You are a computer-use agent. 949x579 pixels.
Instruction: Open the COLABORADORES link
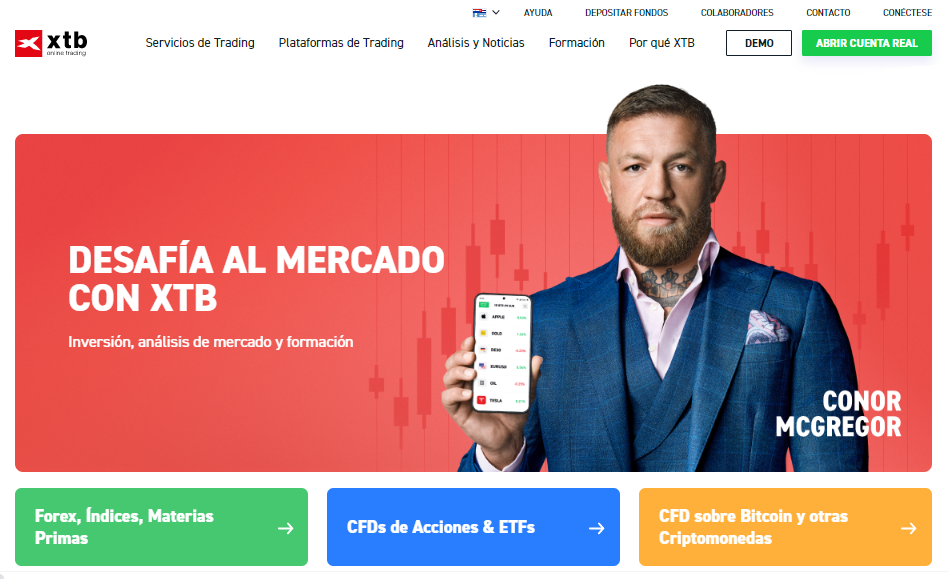pyautogui.click(x=737, y=13)
